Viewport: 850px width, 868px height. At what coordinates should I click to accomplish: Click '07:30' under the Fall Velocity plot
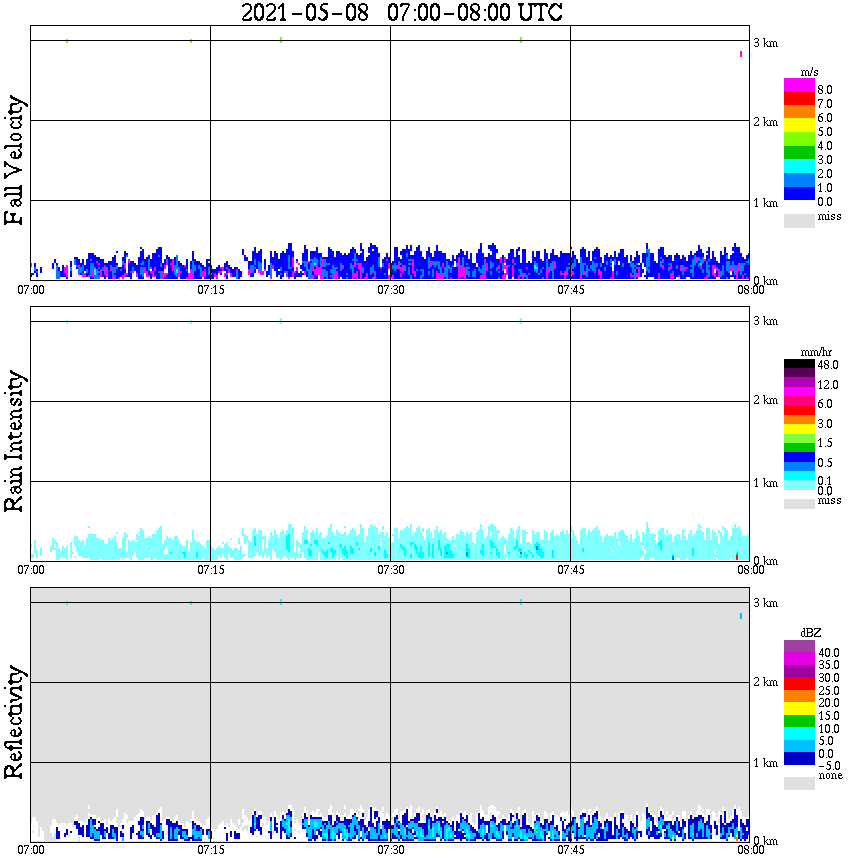point(391,290)
